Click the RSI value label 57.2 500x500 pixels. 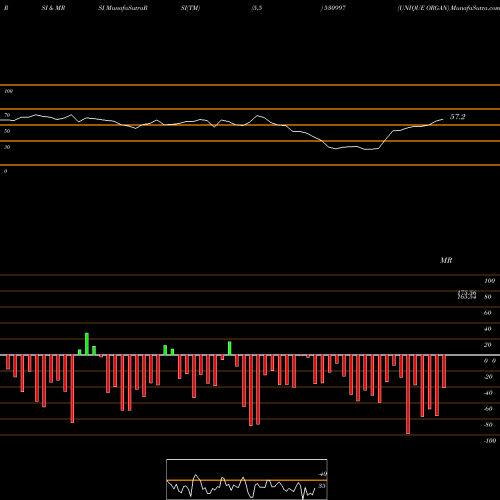tap(457, 117)
